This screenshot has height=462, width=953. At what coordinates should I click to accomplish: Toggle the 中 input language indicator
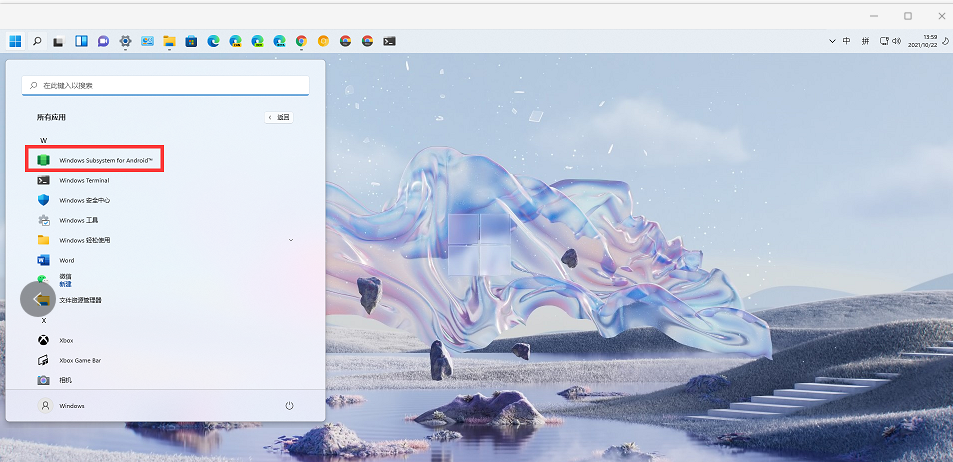coord(847,41)
